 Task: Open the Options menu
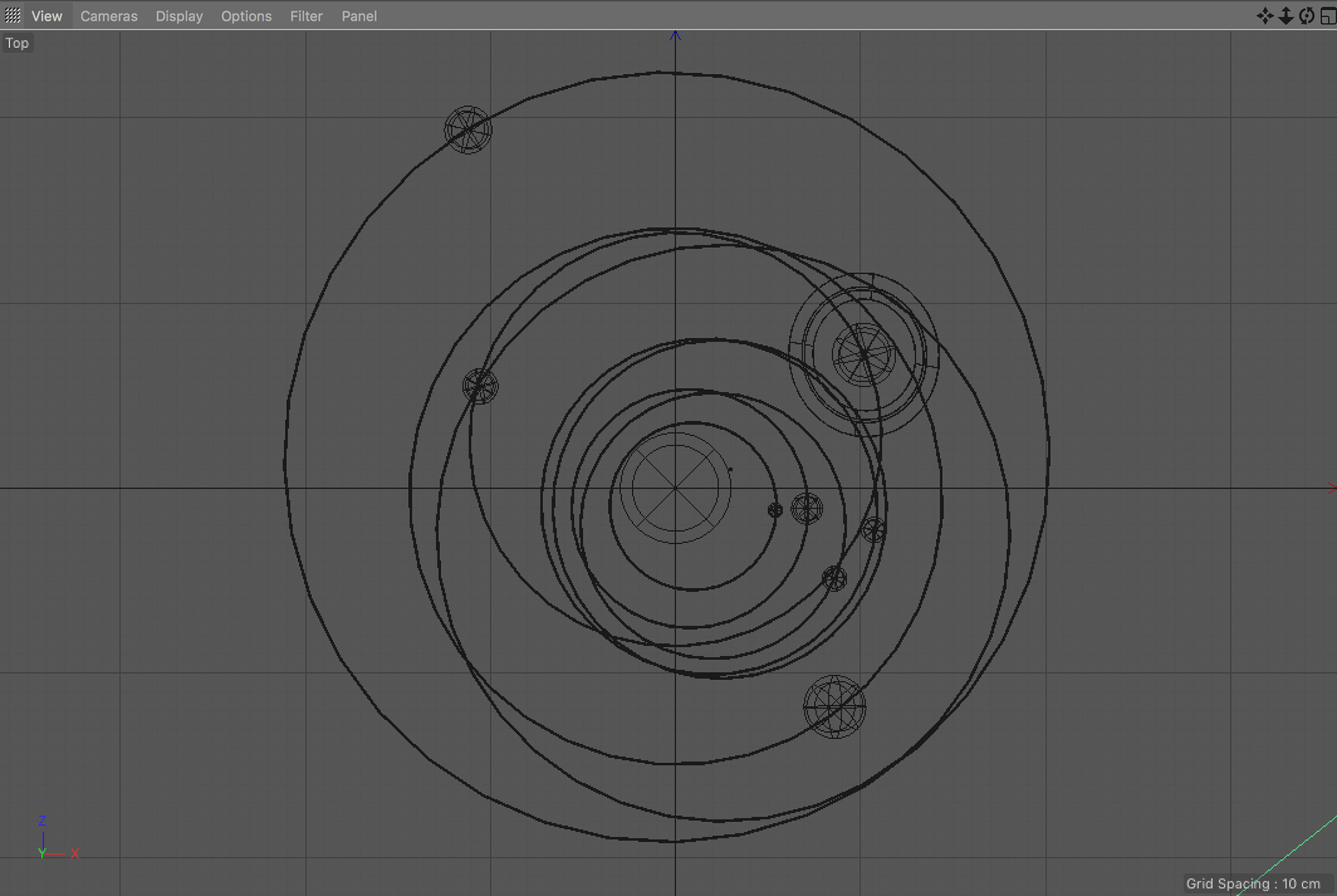click(x=246, y=15)
